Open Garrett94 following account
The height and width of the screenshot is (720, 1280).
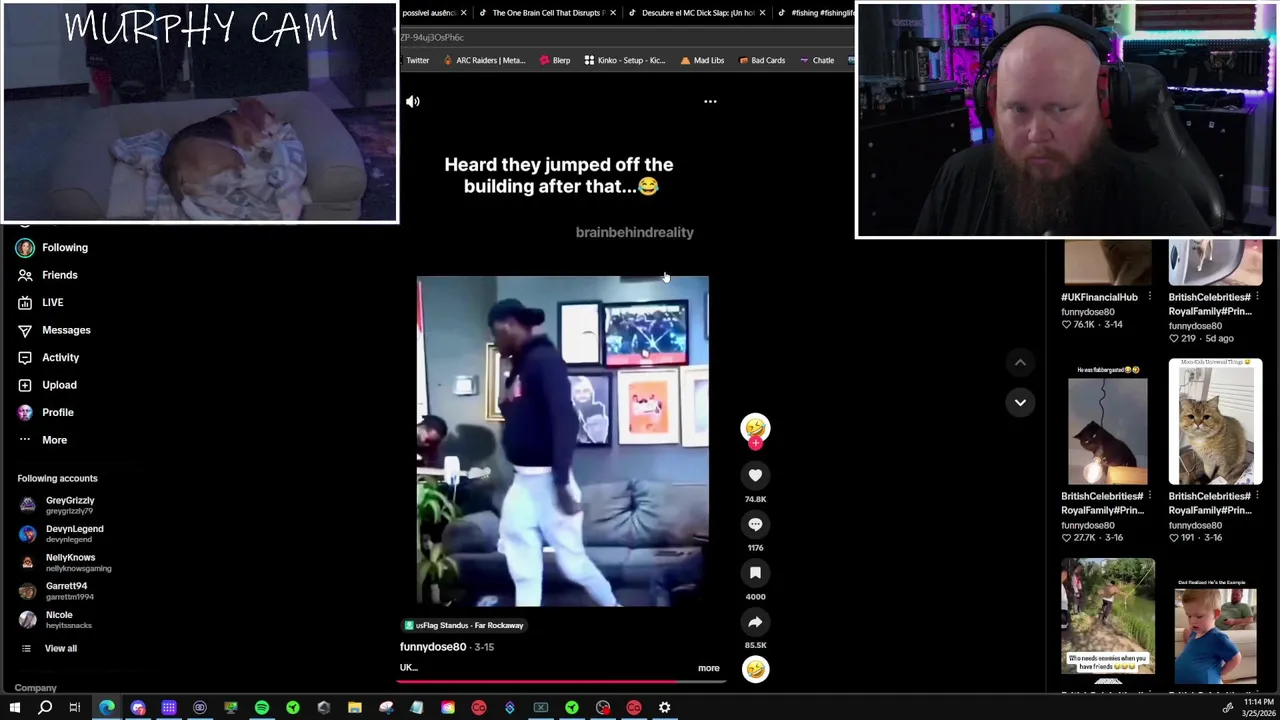[56, 591]
